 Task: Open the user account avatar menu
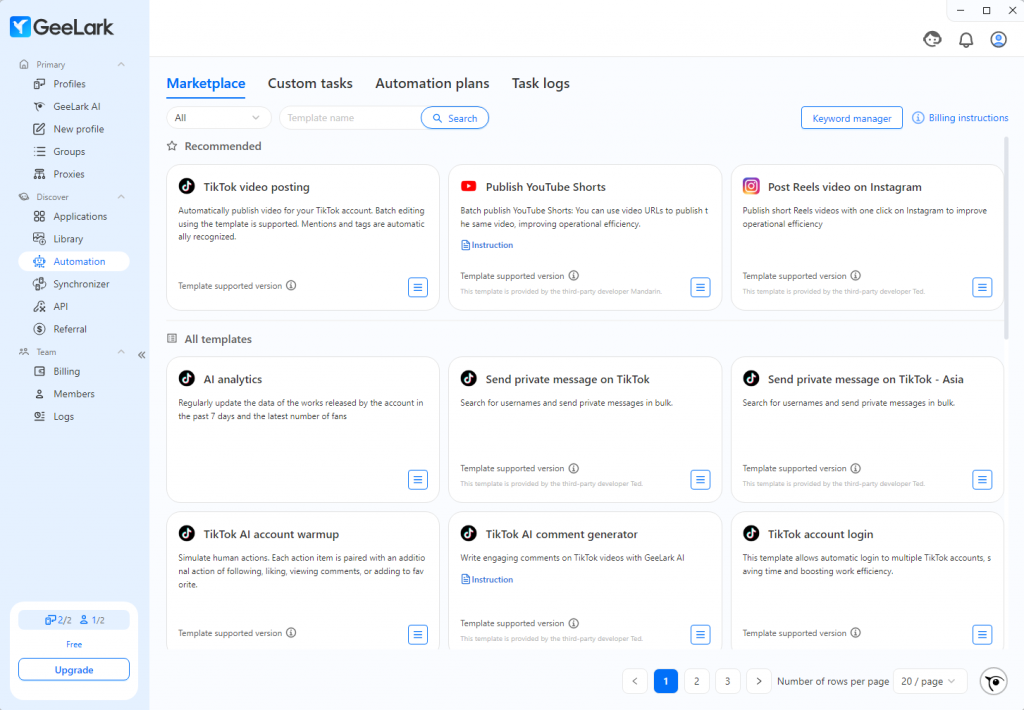[999, 40]
